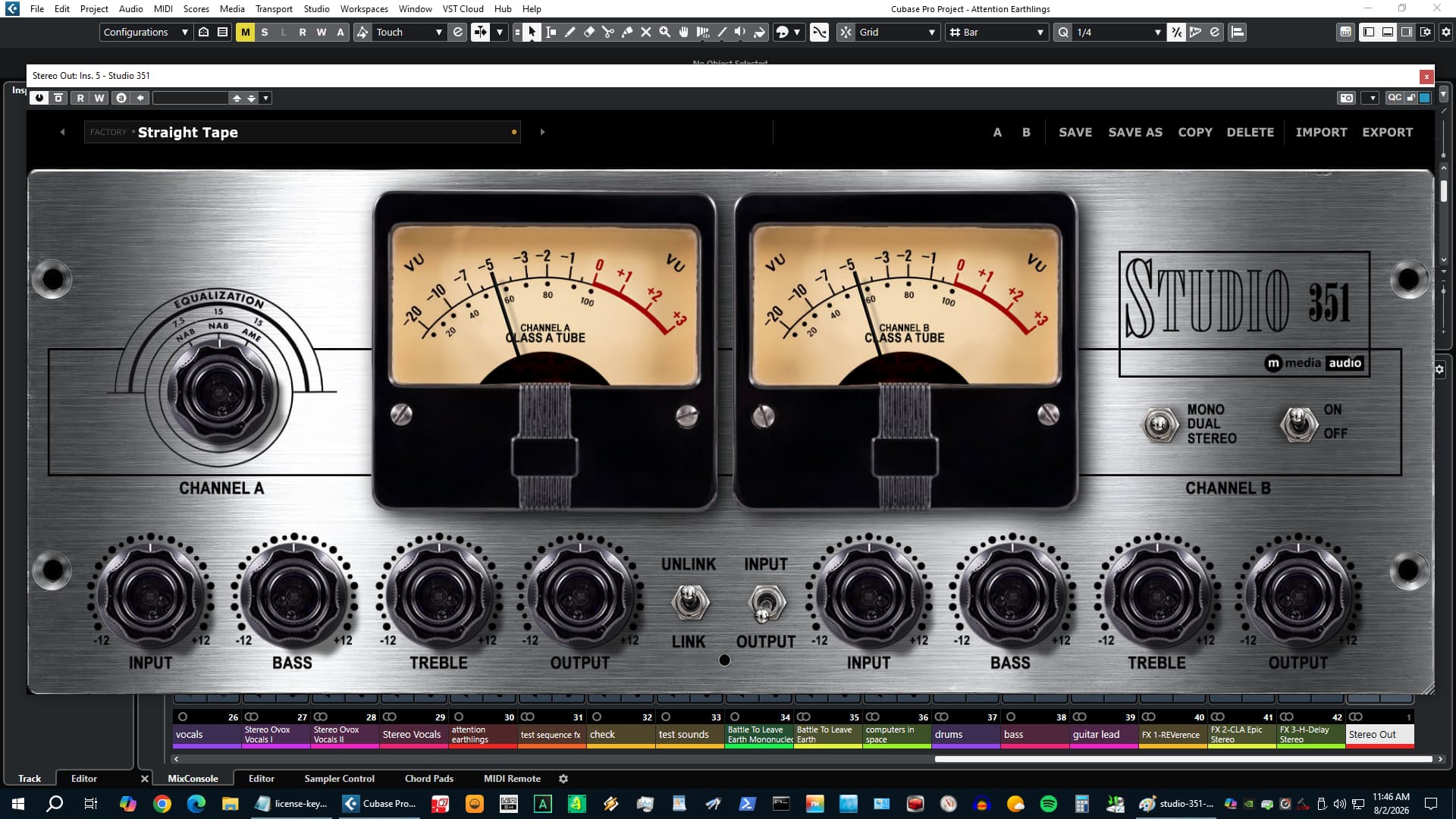Click the Show Right Zone icon
Image resolution: width=1456 pixels, height=819 pixels.
click(1407, 32)
